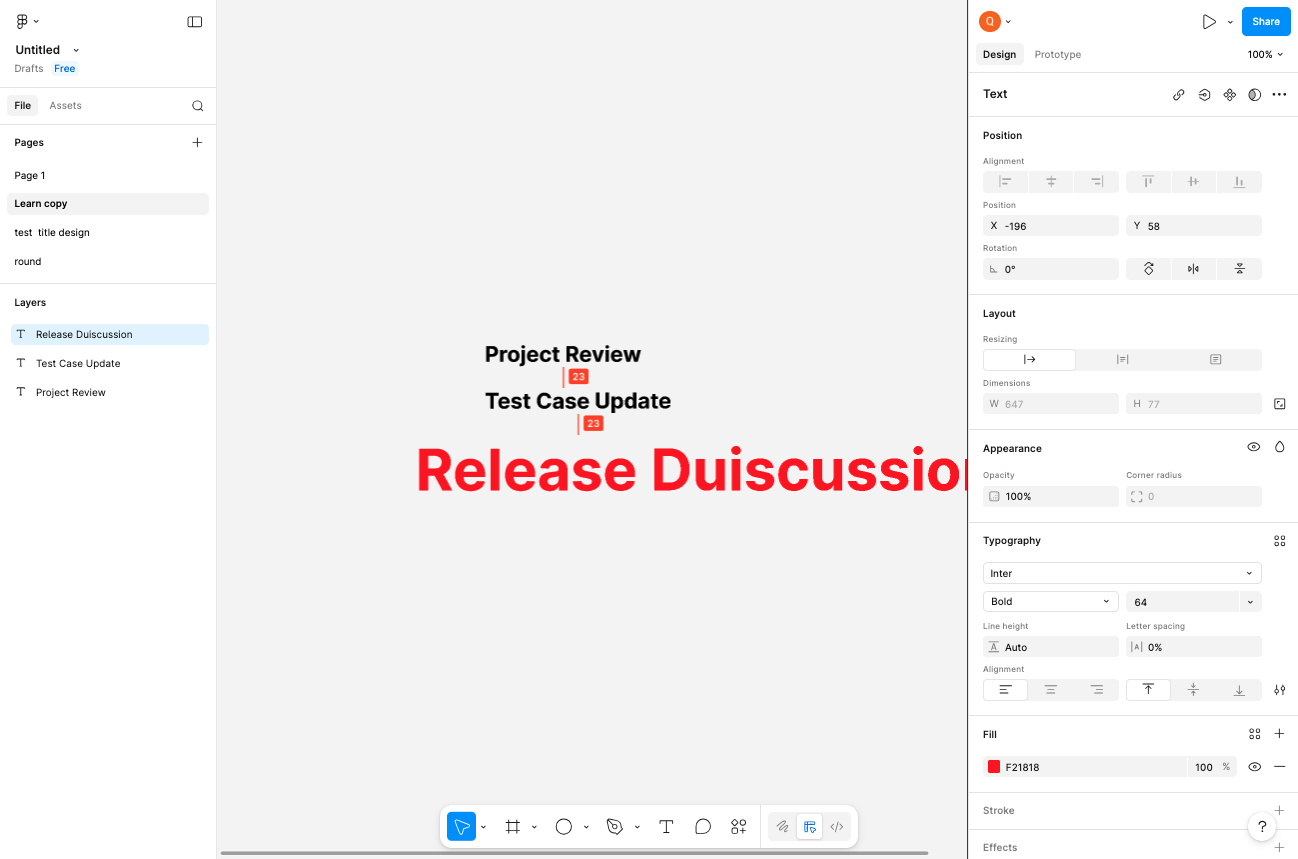Open font size 64 dropdown arrow
Screen dimensions: 1298x859
[x=1250, y=602]
